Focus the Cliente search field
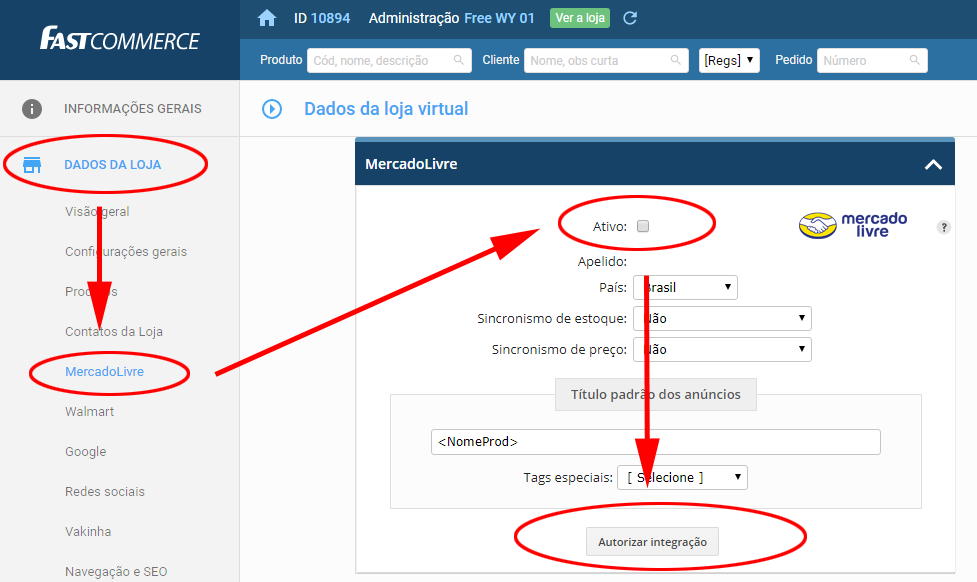This screenshot has width=977, height=582. pos(606,60)
